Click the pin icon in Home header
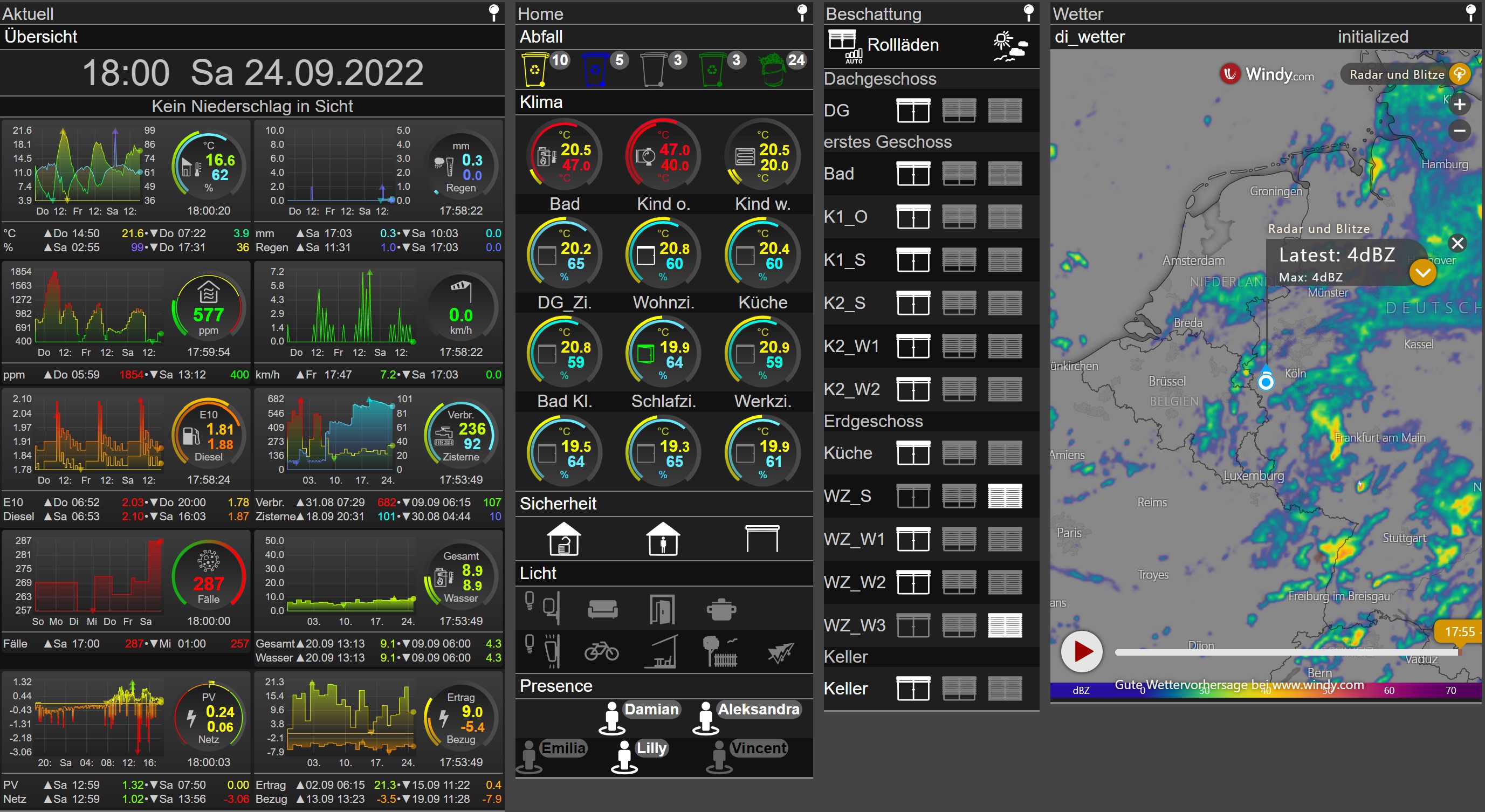Viewport: 1485px width, 812px height. (x=802, y=12)
